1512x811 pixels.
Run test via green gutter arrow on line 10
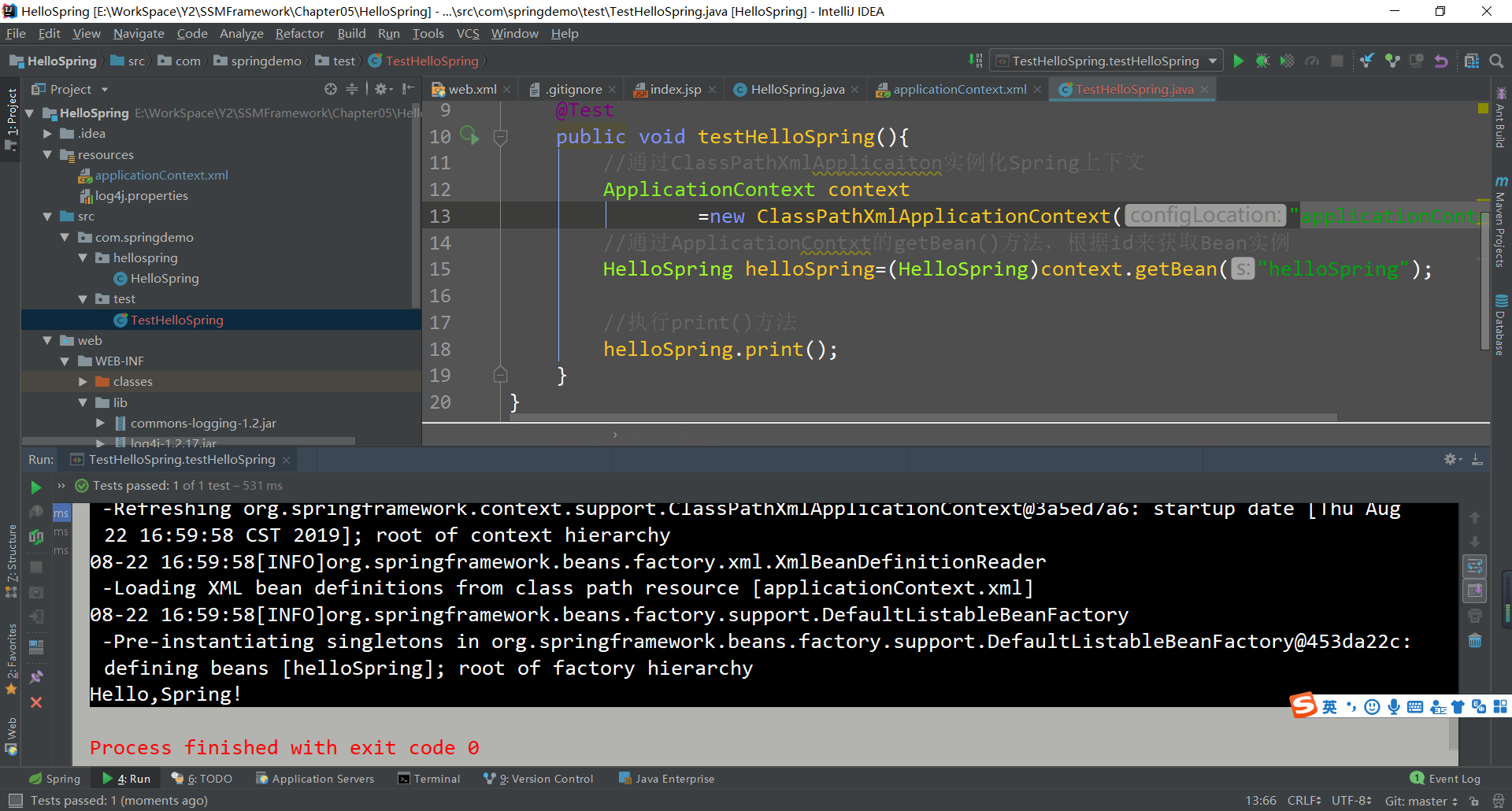(470, 136)
